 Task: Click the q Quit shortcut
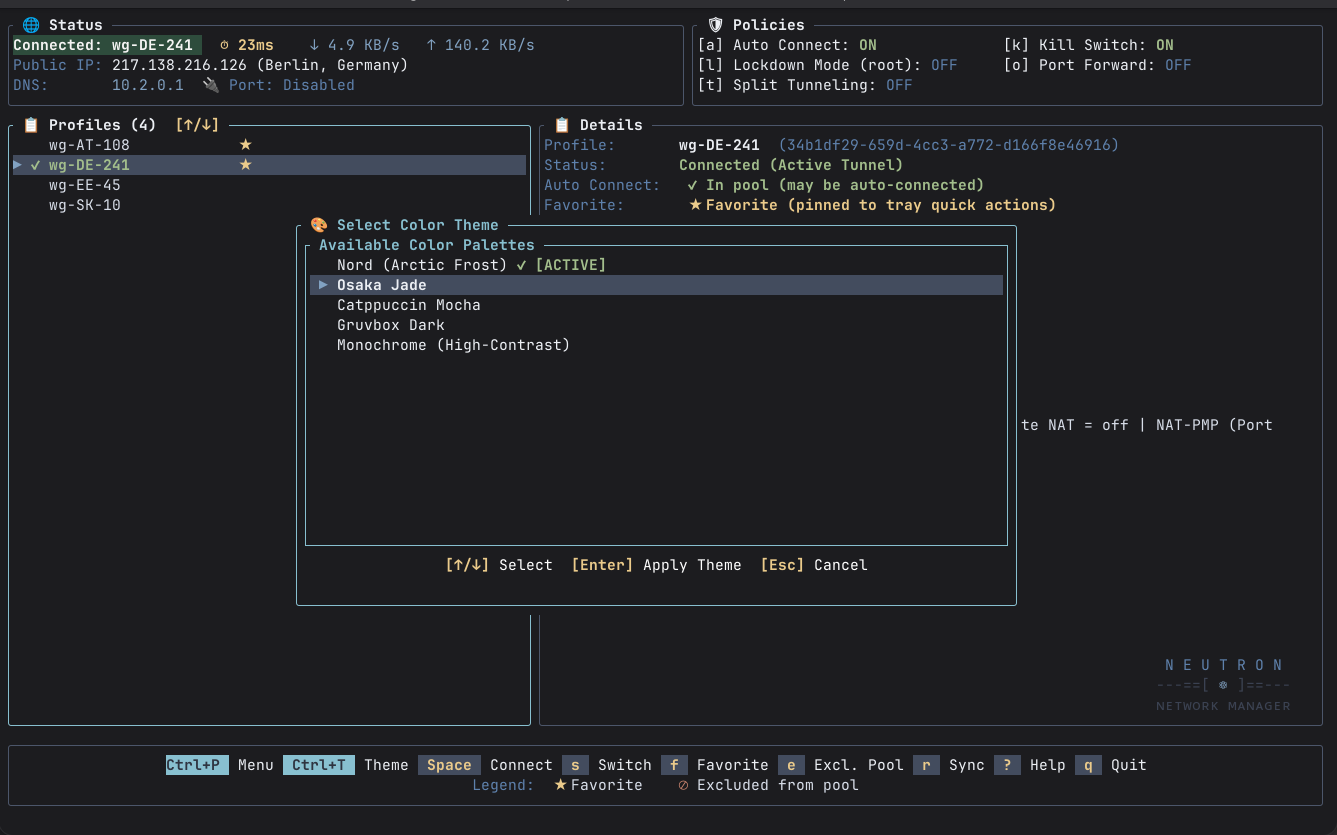pyautogui.click(x=1111, y=765)
